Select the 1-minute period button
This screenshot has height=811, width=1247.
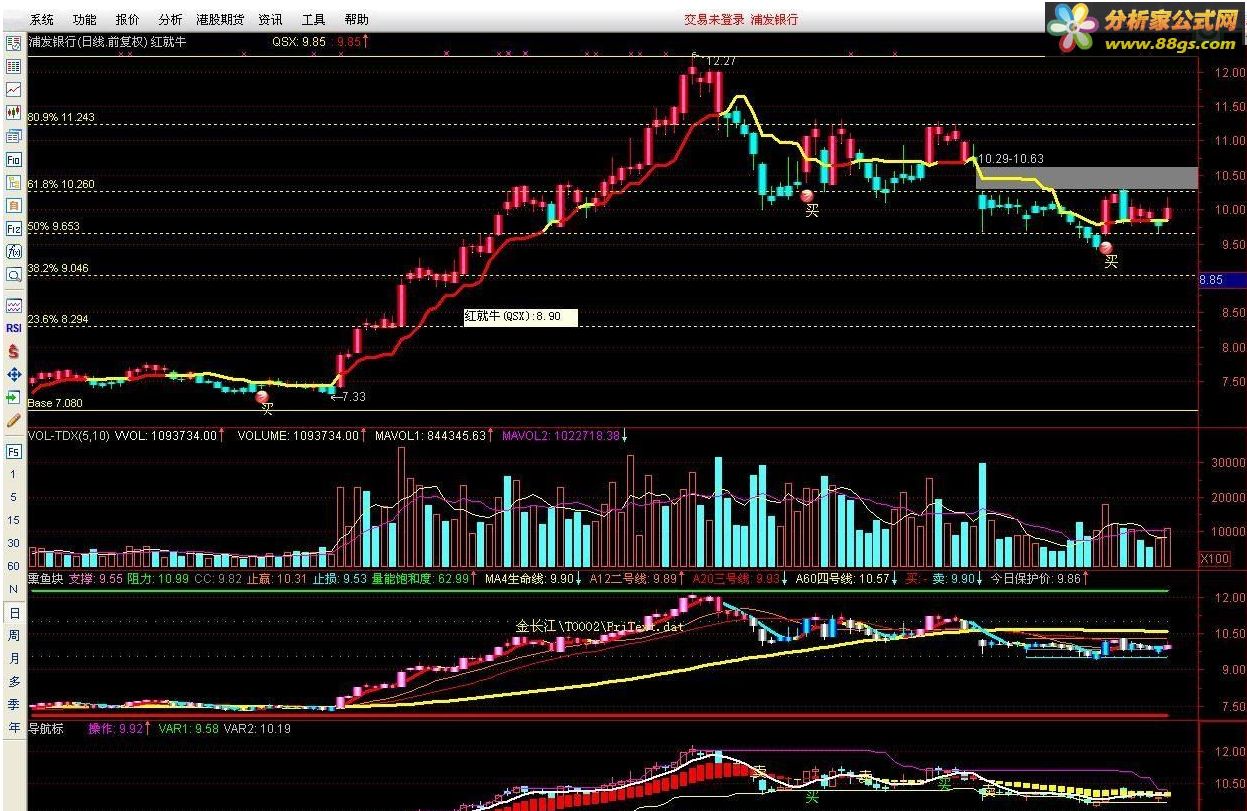click(x=14, y=474)
